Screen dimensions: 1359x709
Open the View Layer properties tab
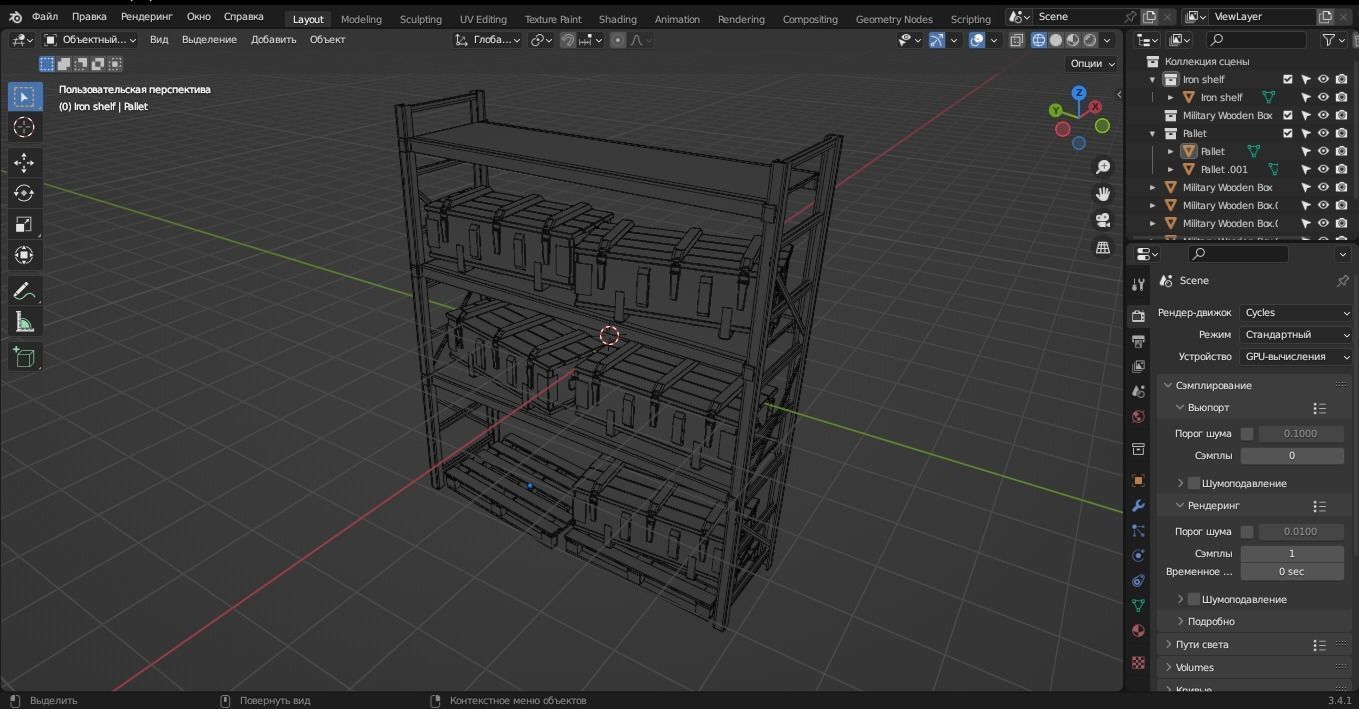pos(1138,366)
